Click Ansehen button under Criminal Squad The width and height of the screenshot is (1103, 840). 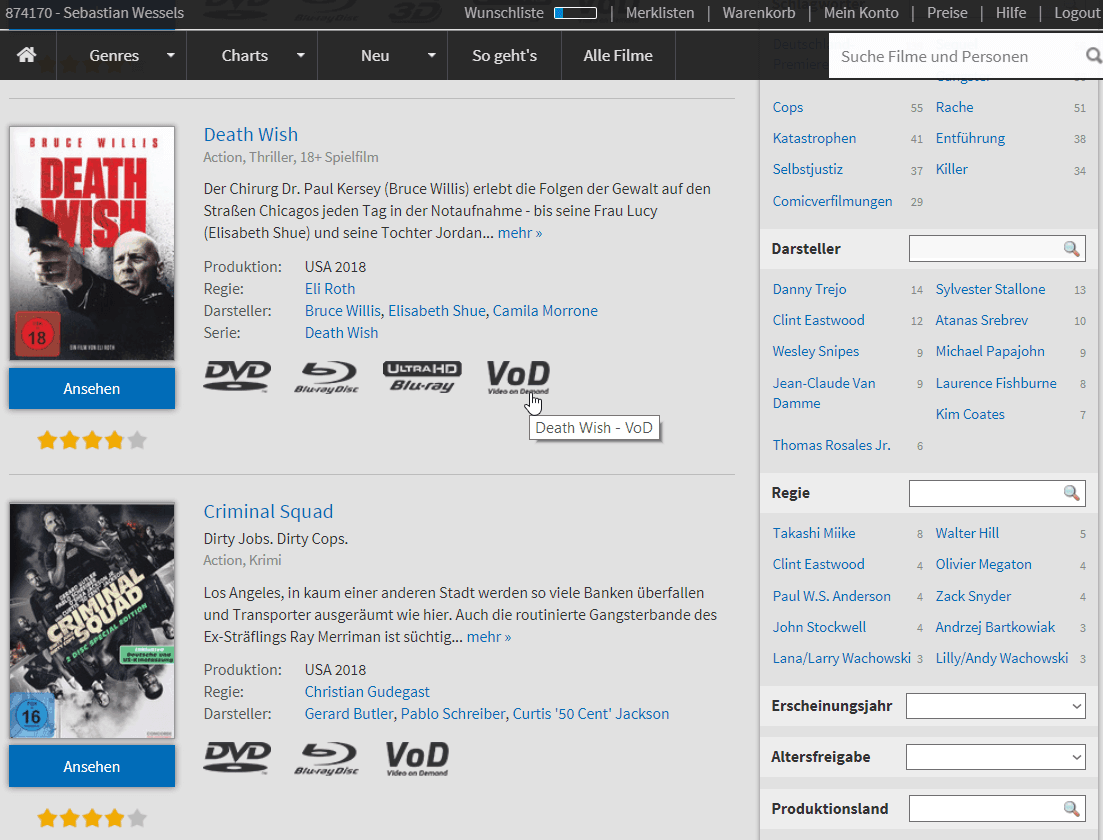tap(91, 766)
